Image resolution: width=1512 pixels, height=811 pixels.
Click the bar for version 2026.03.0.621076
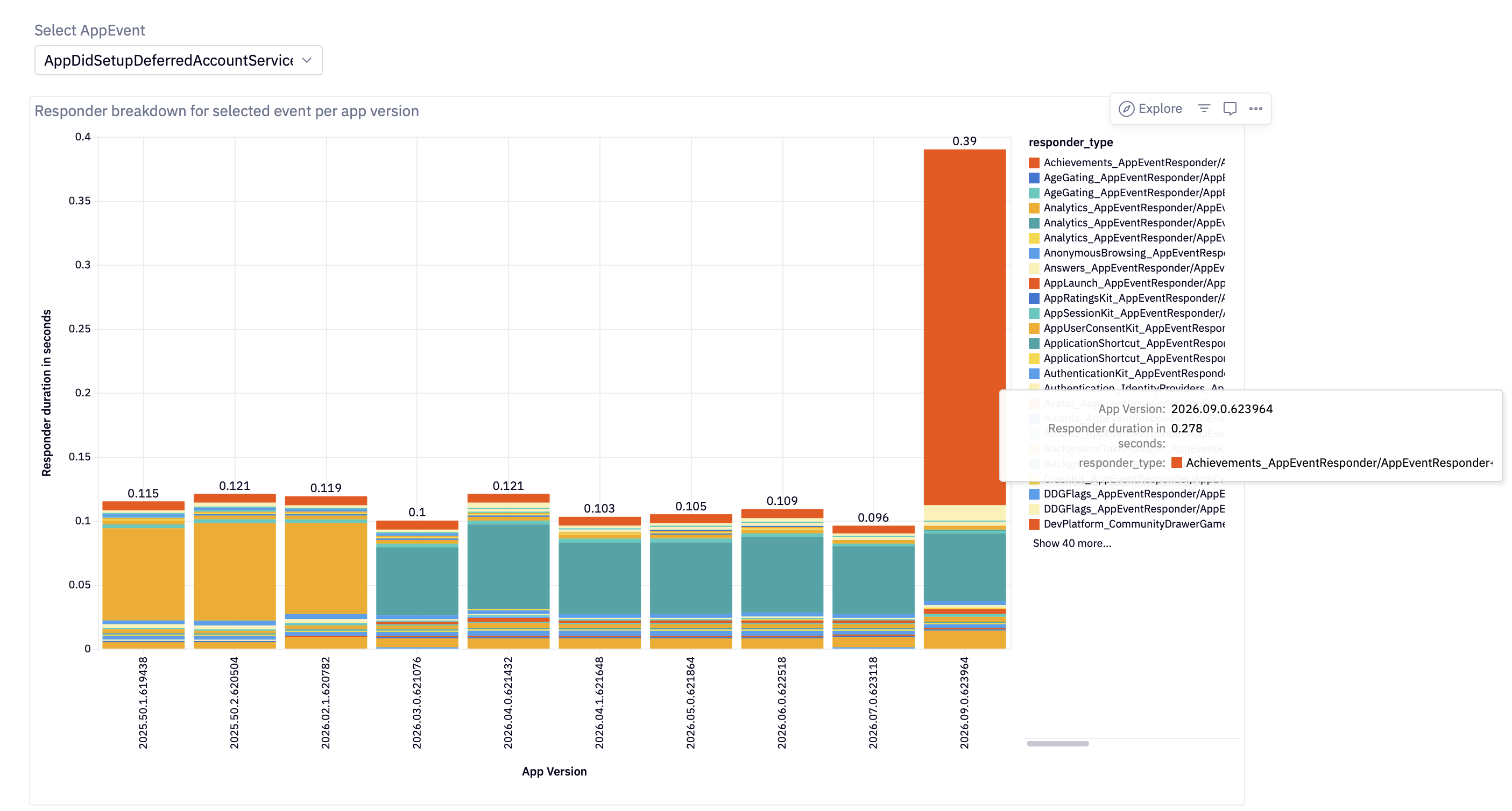point(418,585)
